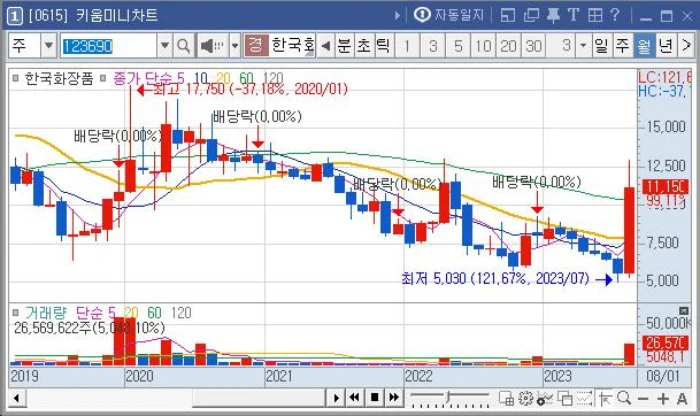
Task: Click the 08/01 date label
Action: (x=662, y=376)
